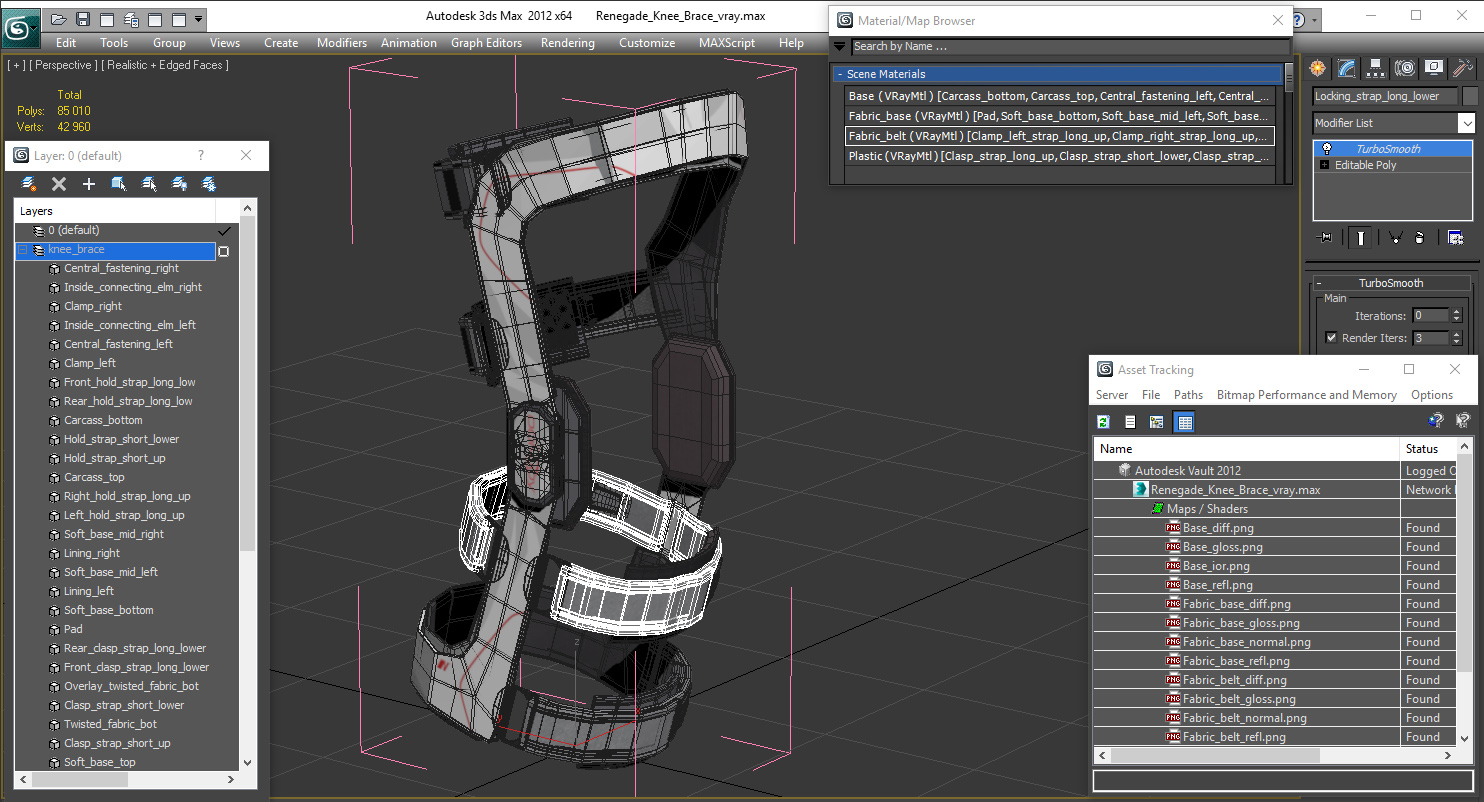
Task: Open the Edit menu
Action: coord(66,43)
